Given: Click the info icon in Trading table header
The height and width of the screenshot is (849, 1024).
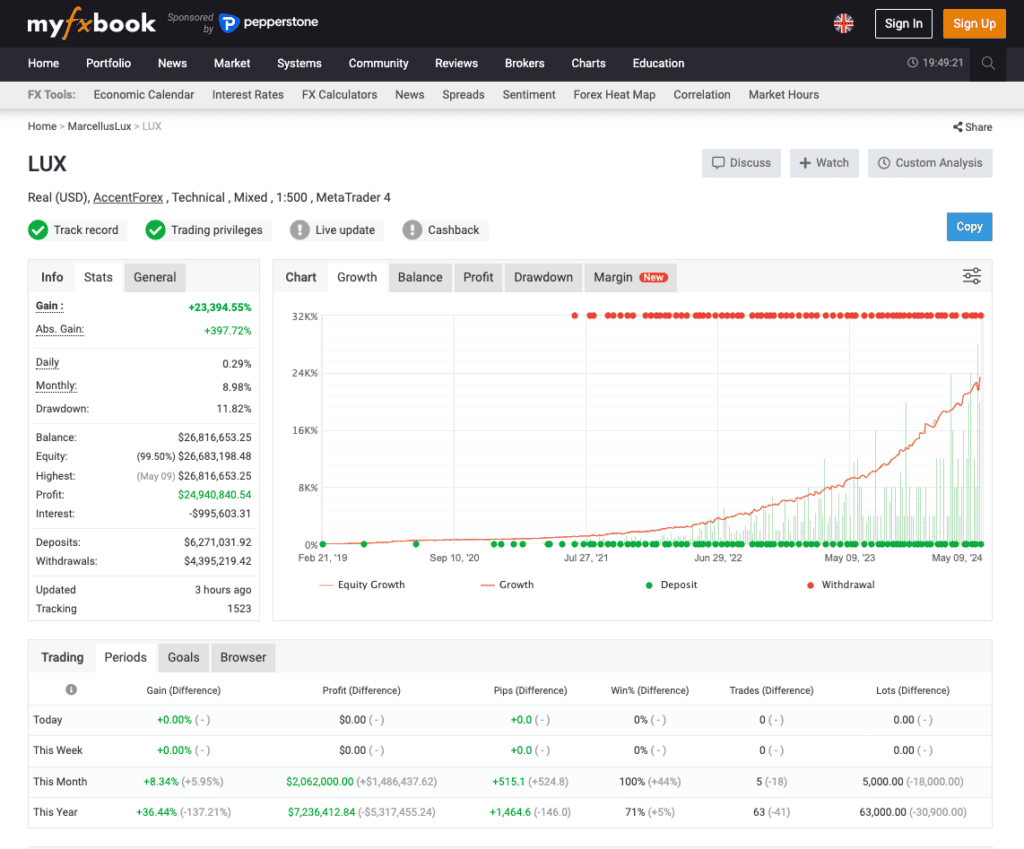Looking at the screenshot, I should click(x=71, y=690).
